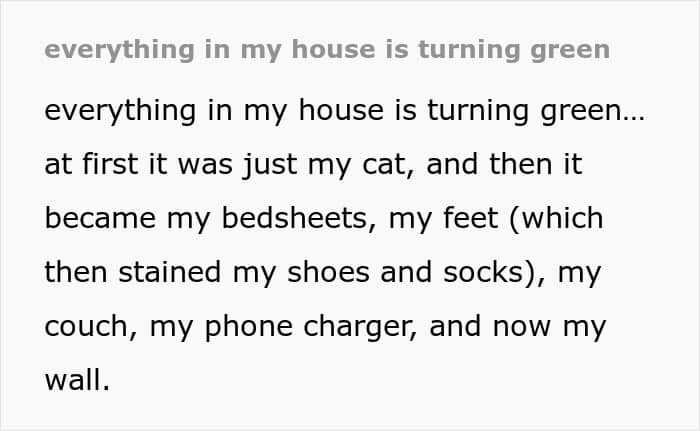Click the word "charger,"

click(x=361, y=327)
